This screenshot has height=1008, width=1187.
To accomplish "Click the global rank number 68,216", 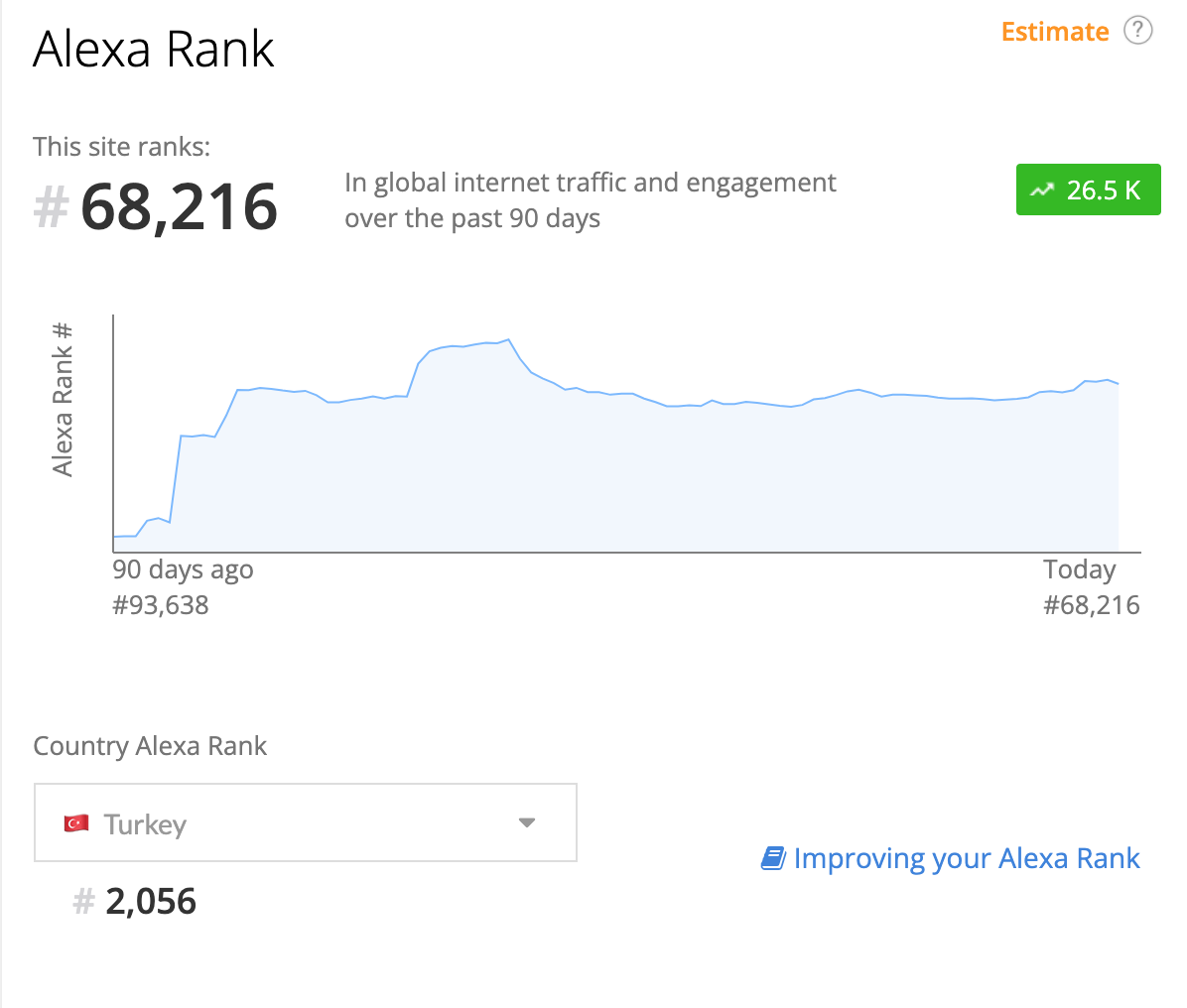I will pyautogui.click(x=179, y=207).
